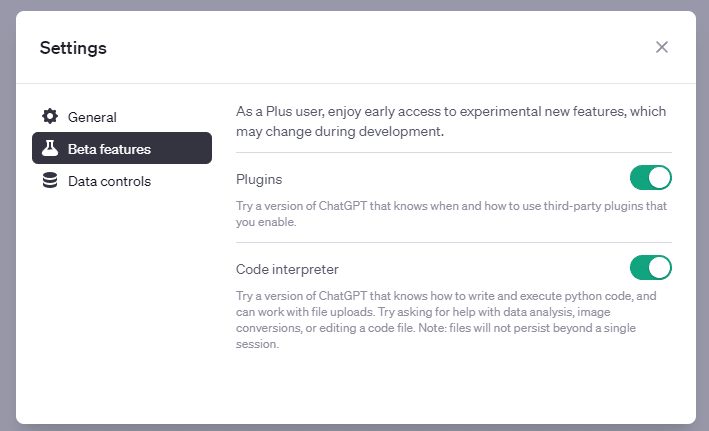Click the third-party plugins description text

point(451,214)
